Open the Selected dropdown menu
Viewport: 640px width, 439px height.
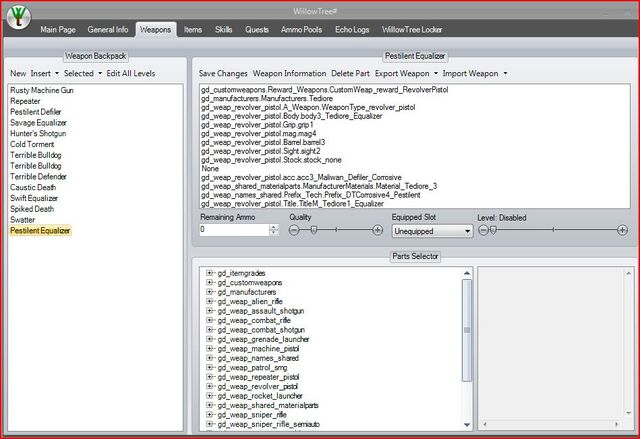pyautogui.click(x=82, y=73)
